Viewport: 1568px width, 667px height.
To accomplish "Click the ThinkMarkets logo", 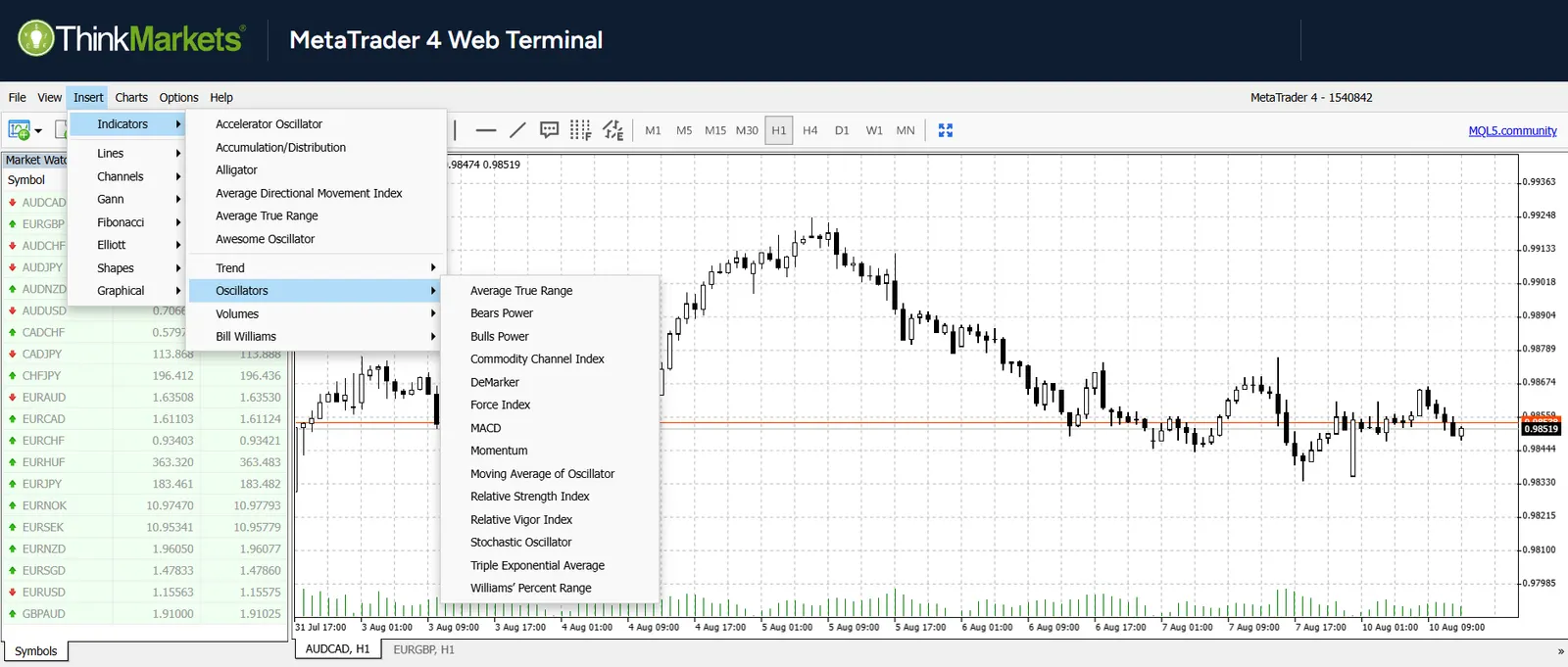I will coord(130,39).
